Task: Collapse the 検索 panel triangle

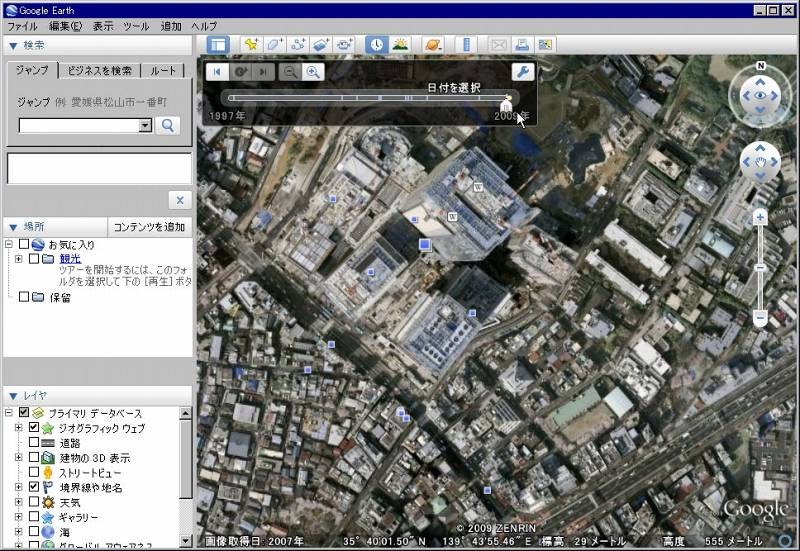Action: pyautogui.click(x=13, y=46)
